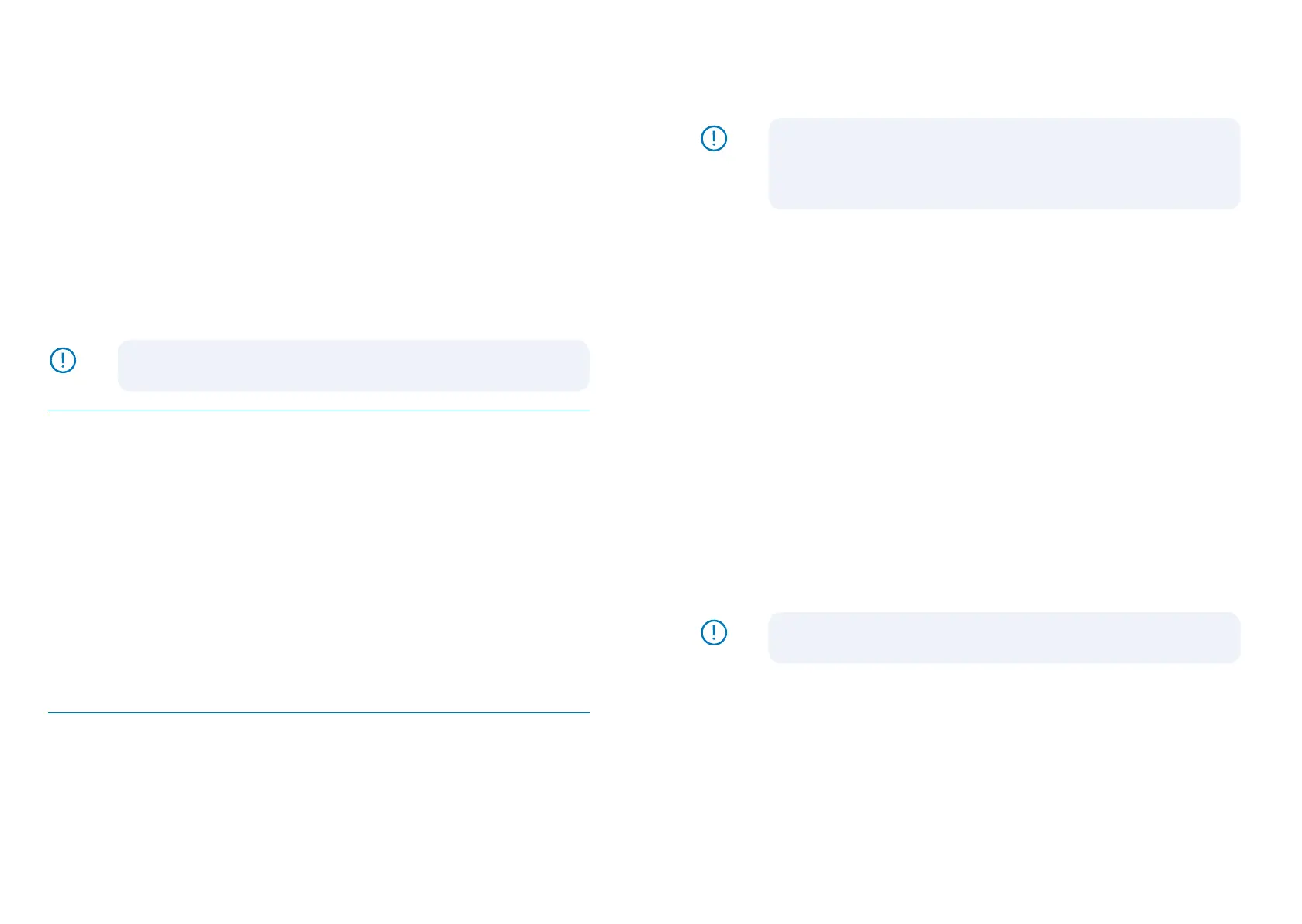Select the note box just above the upper blue line
The width and height of the screenshot is (1302, 924).
[353, 365]
